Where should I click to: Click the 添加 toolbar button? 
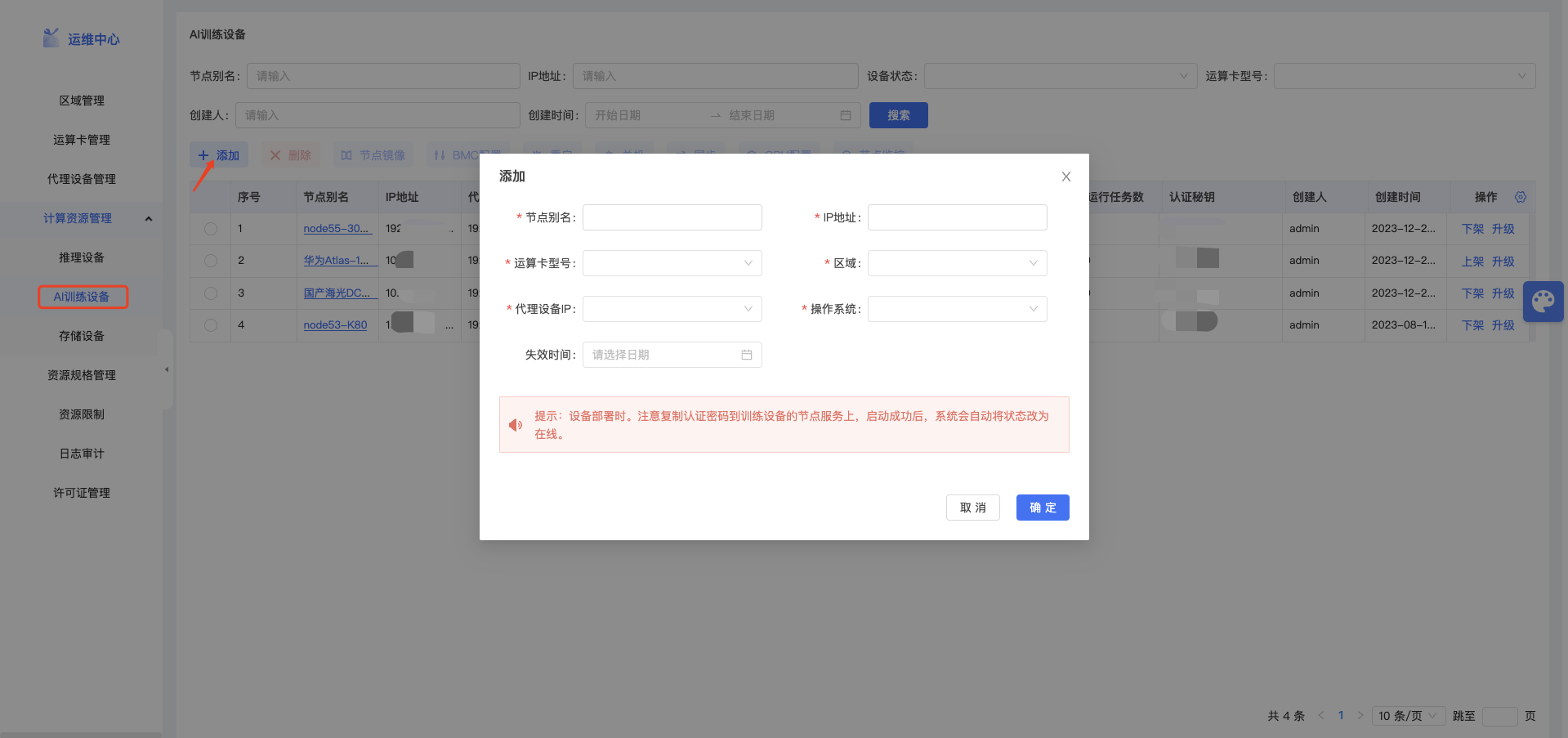[219, 155]
